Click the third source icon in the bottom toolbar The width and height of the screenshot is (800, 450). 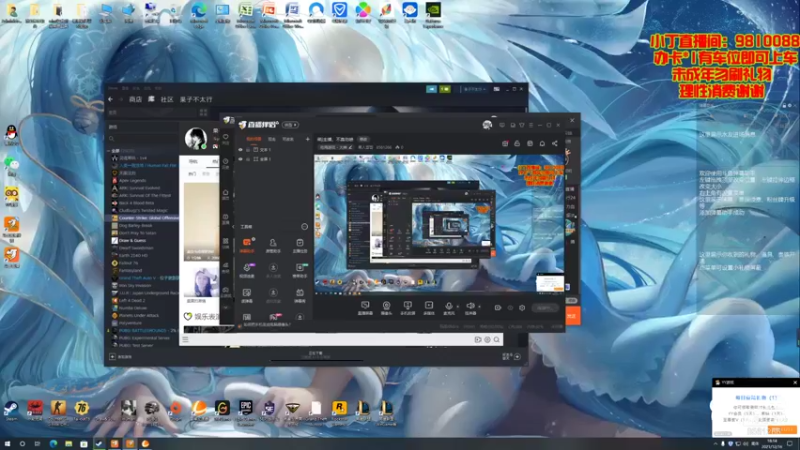pos(407,307)
